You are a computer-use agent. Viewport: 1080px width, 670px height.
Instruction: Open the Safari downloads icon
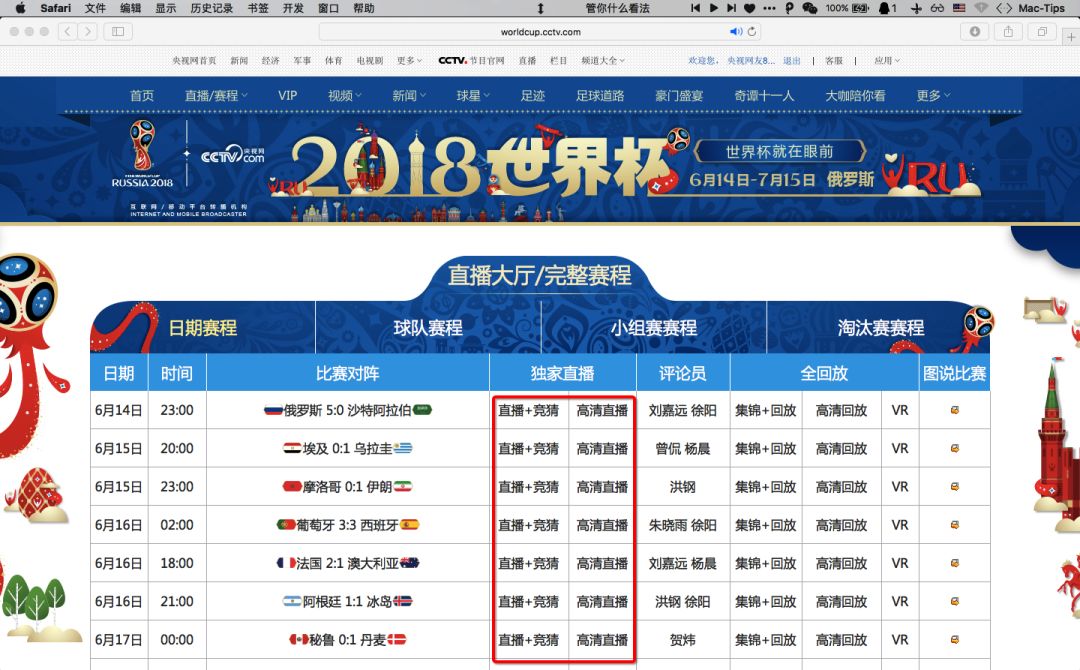coord(975,32)
